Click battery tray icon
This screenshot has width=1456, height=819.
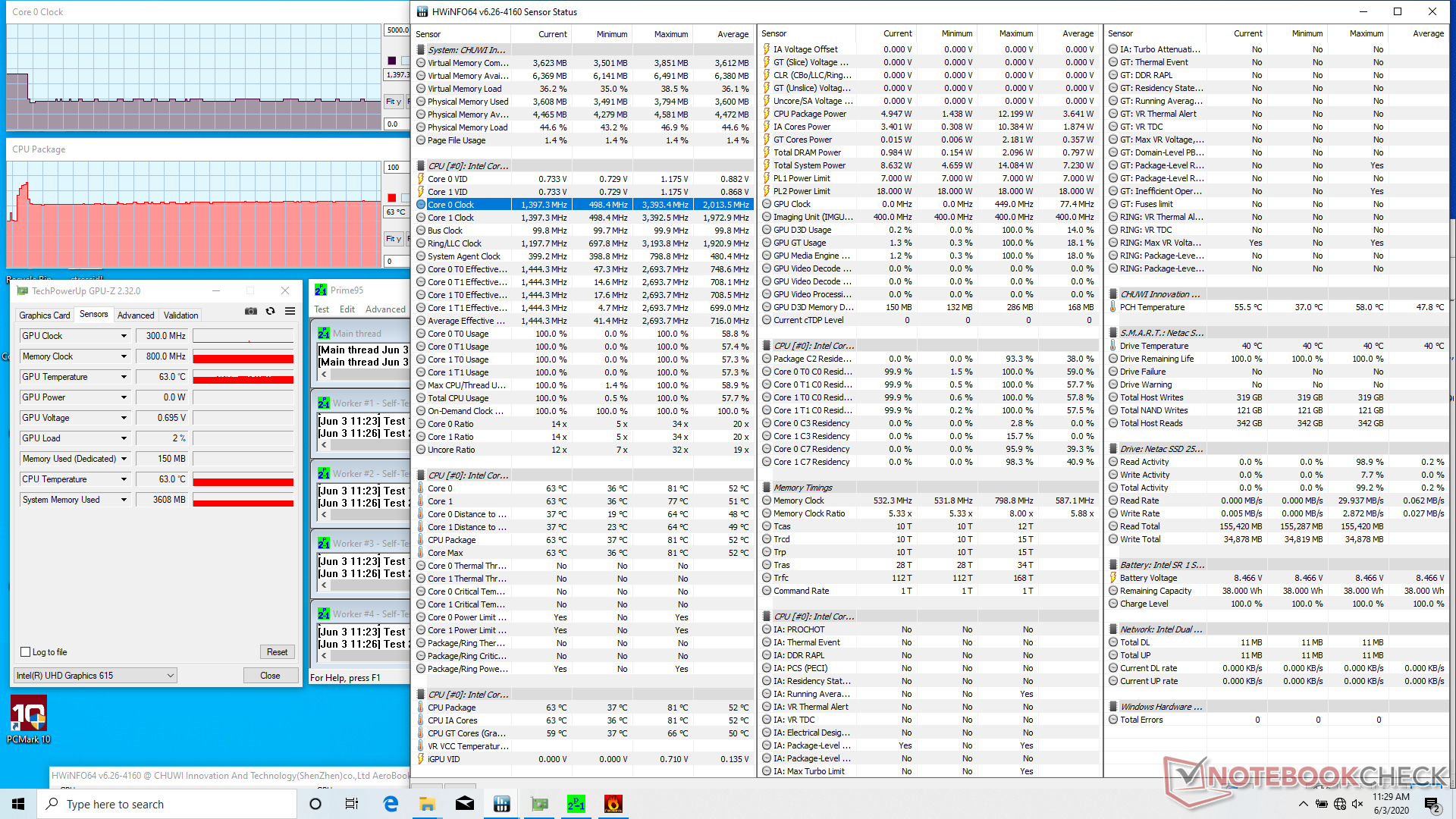coord(1321,804)
